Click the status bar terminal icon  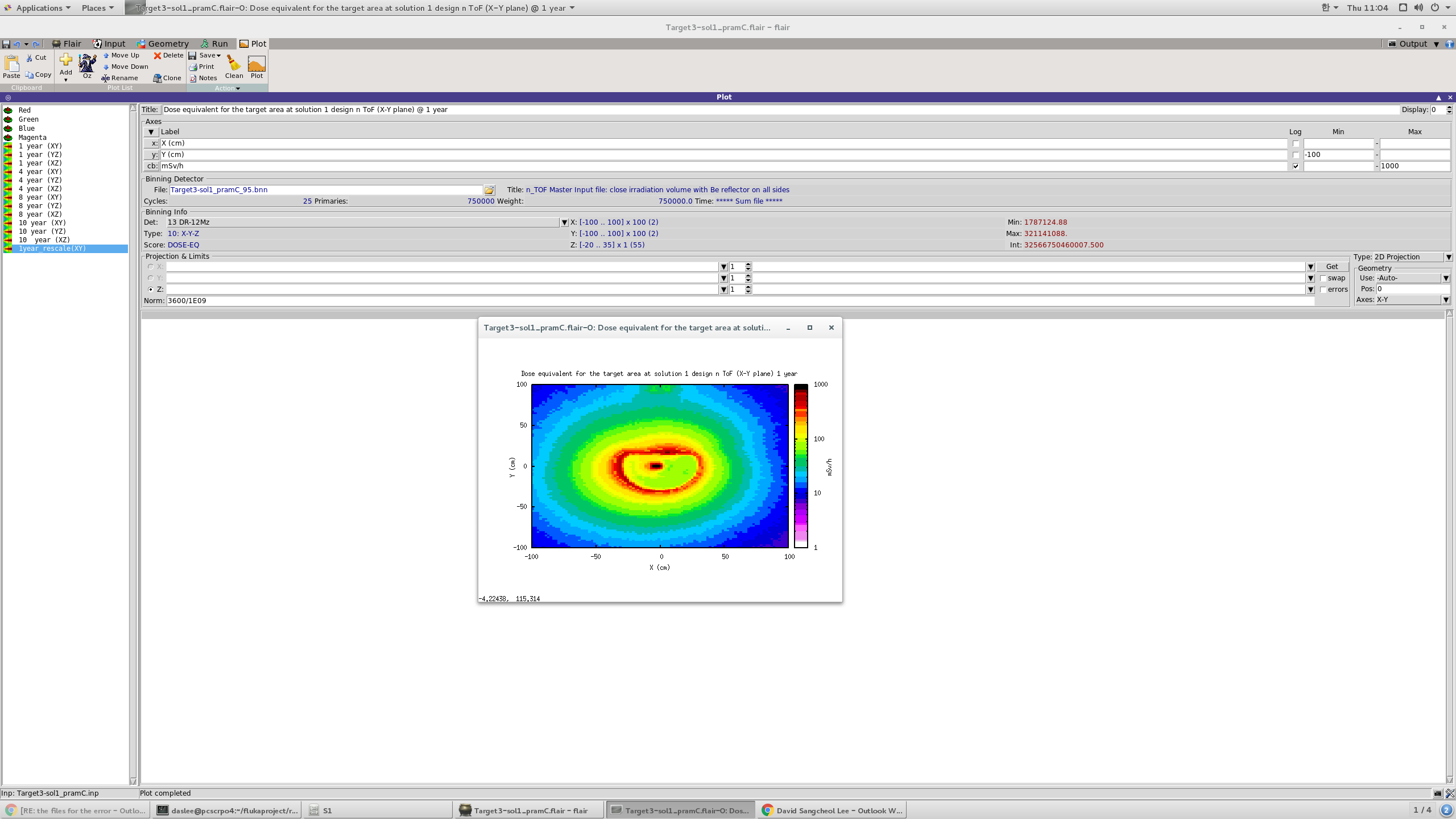1438,793
